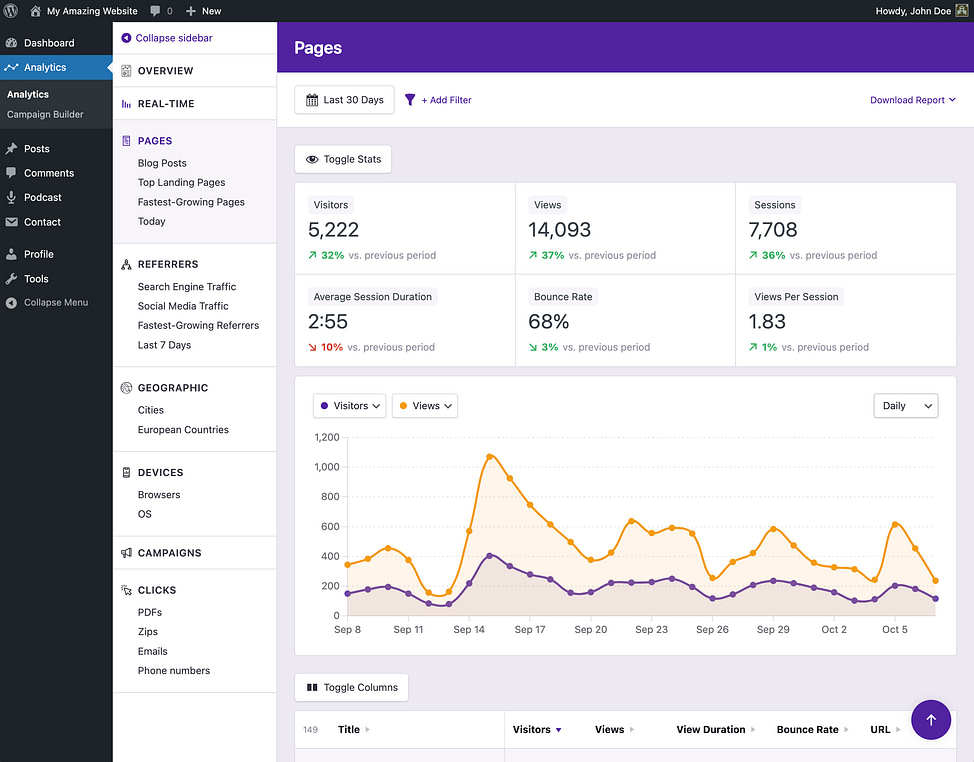Image resolution: width=974 pixels, height=762 pixels.
Task: Select Campaign Builder in the admin submenu
Action: [45, 114]
